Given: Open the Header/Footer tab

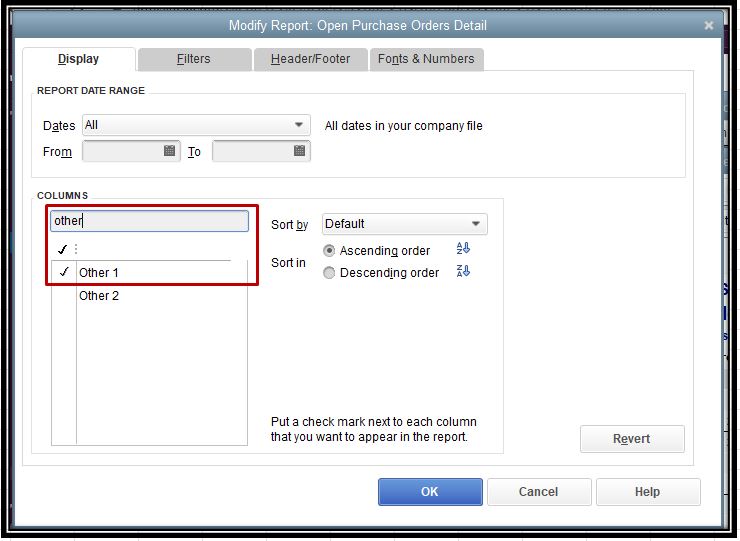Looking at the screenshot, I should point(310,59).
